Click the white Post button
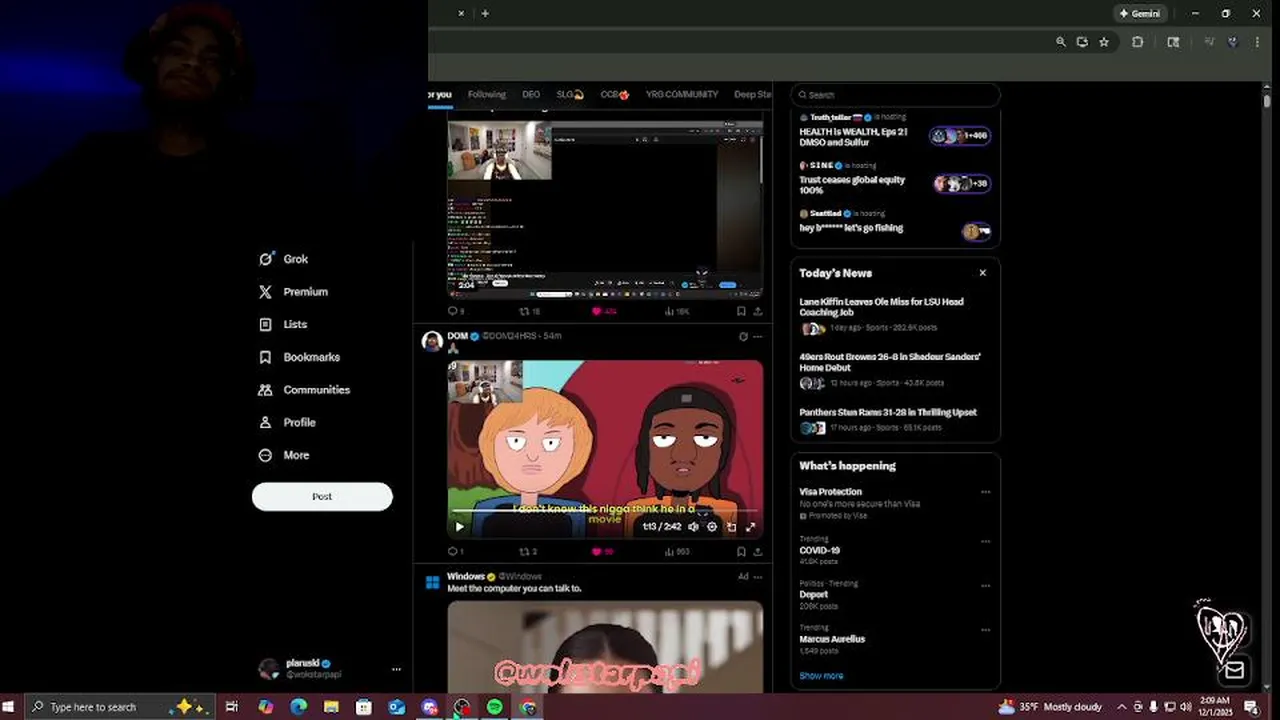This screenshot has height=720, width=1280. 322,496
